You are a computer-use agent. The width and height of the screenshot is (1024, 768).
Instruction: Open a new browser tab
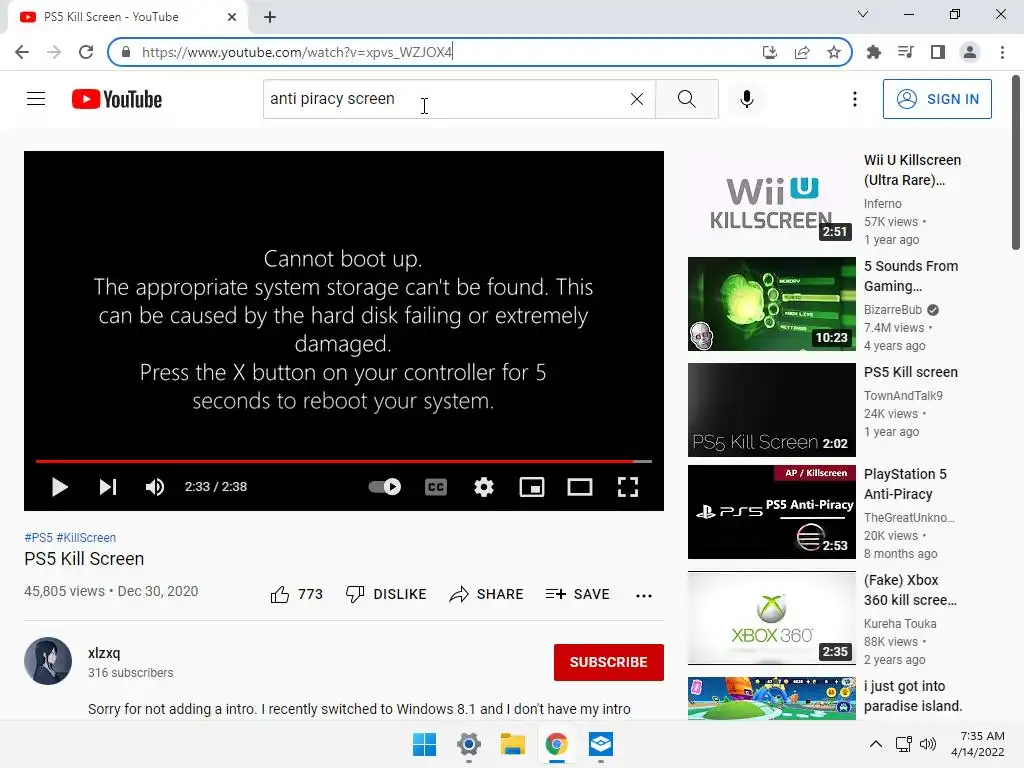[x=270, y=18]
